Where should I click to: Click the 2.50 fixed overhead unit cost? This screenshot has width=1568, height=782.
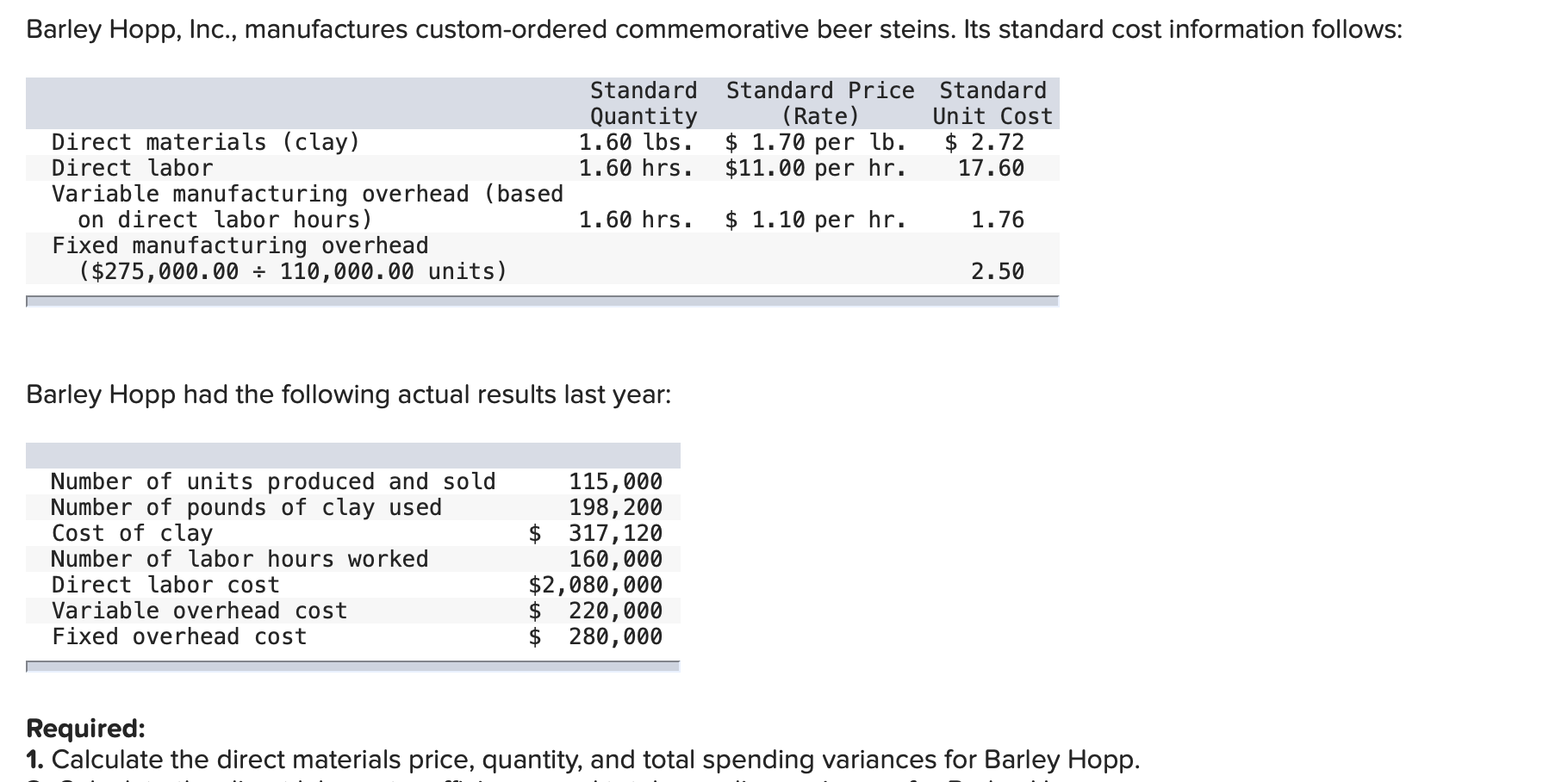click(998, 271)
